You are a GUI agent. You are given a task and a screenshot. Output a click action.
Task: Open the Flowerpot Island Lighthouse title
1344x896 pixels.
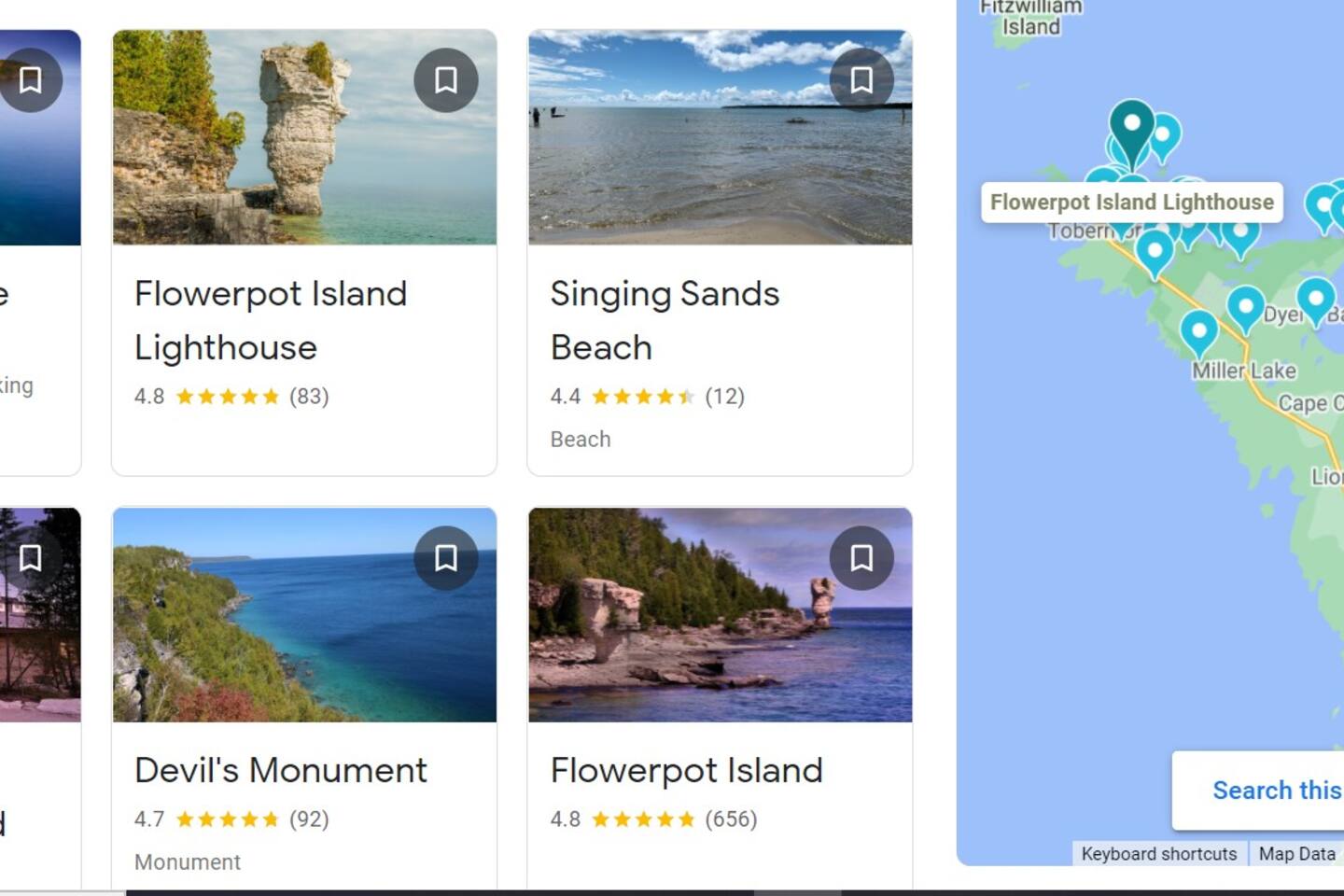click(x=271, y=320)
